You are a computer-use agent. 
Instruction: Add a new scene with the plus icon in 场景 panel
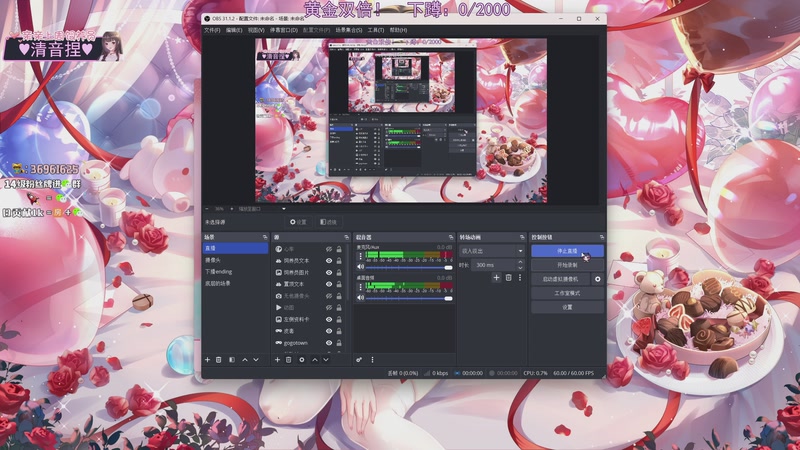click(x=208, y=360)
